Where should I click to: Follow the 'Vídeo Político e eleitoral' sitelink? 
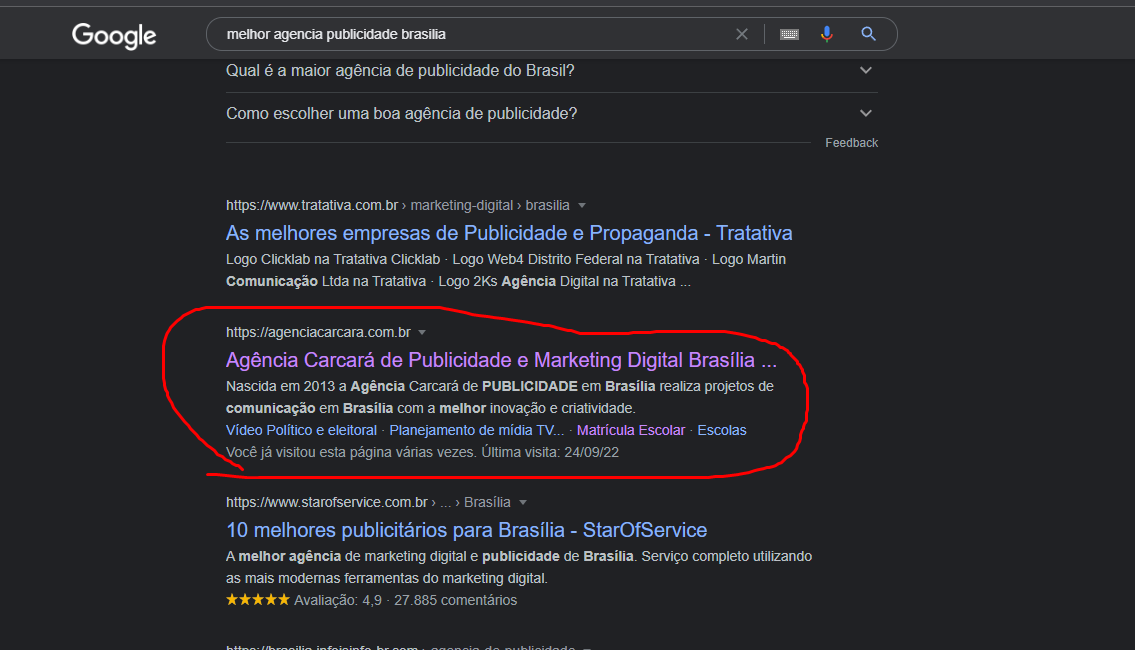tap(301, 430)
